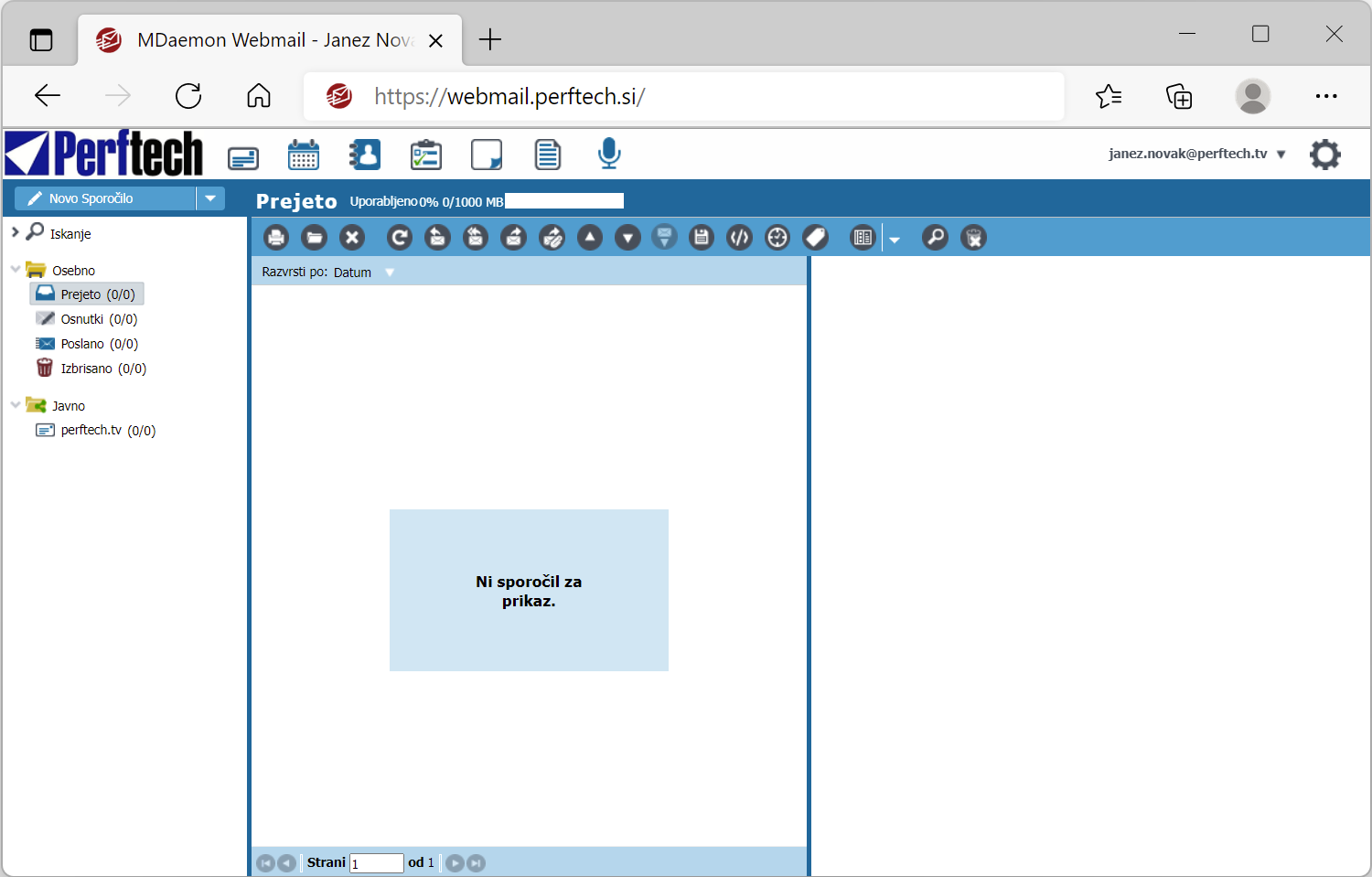This screenshot has width=1372, height=877.
Task: Select the Osnutki (0/0) folder
Action: click(x=87, y=319)
